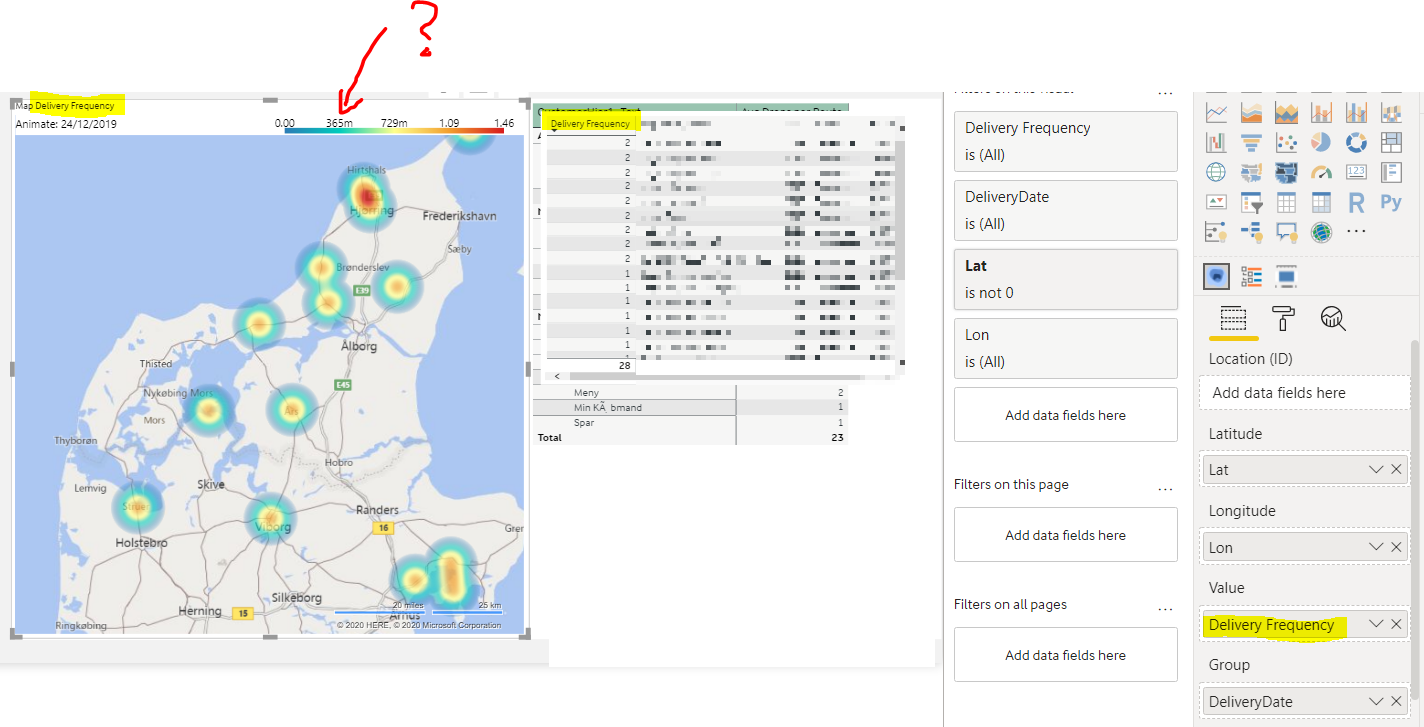Select the Gauge visual
Viewport: 1424px width, 727px height.
(x=1321, y=173)
